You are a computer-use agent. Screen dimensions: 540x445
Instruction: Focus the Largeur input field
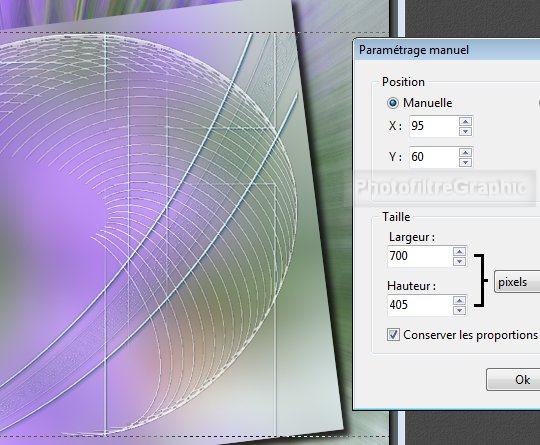click(x=420, y=256)
